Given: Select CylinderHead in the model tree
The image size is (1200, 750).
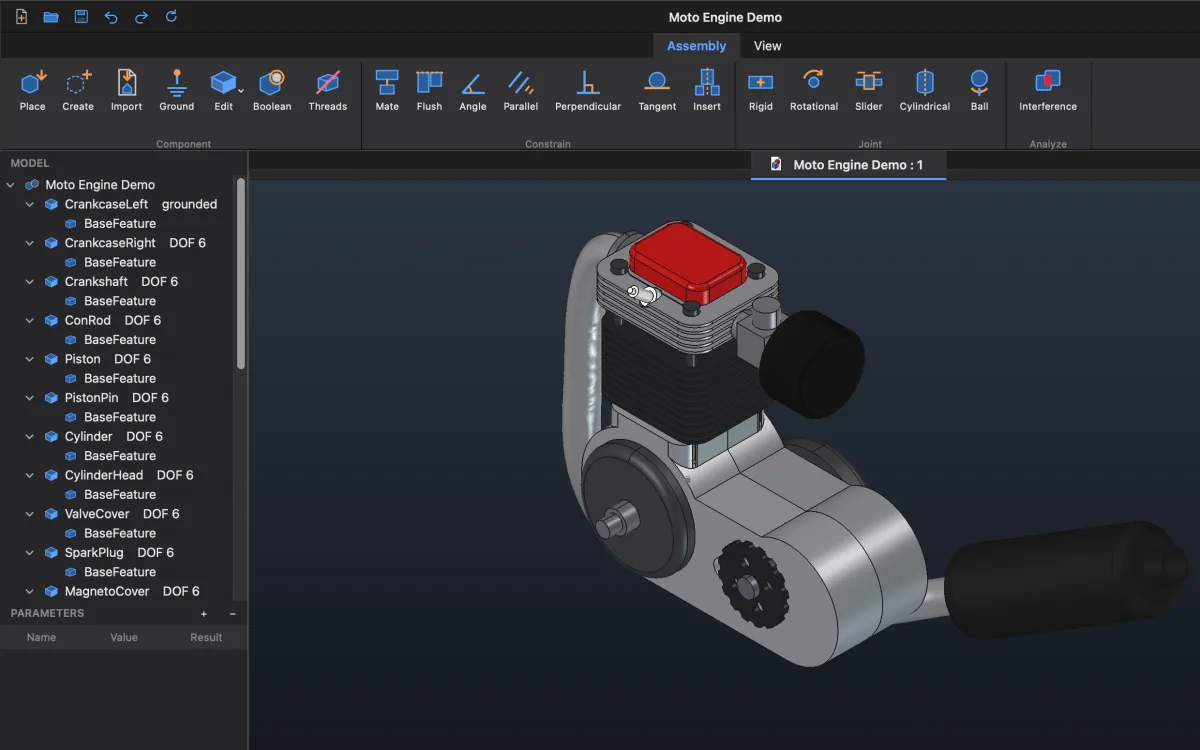Looking at the screenshot, I should pyautogui.click(x=104, y=475).
